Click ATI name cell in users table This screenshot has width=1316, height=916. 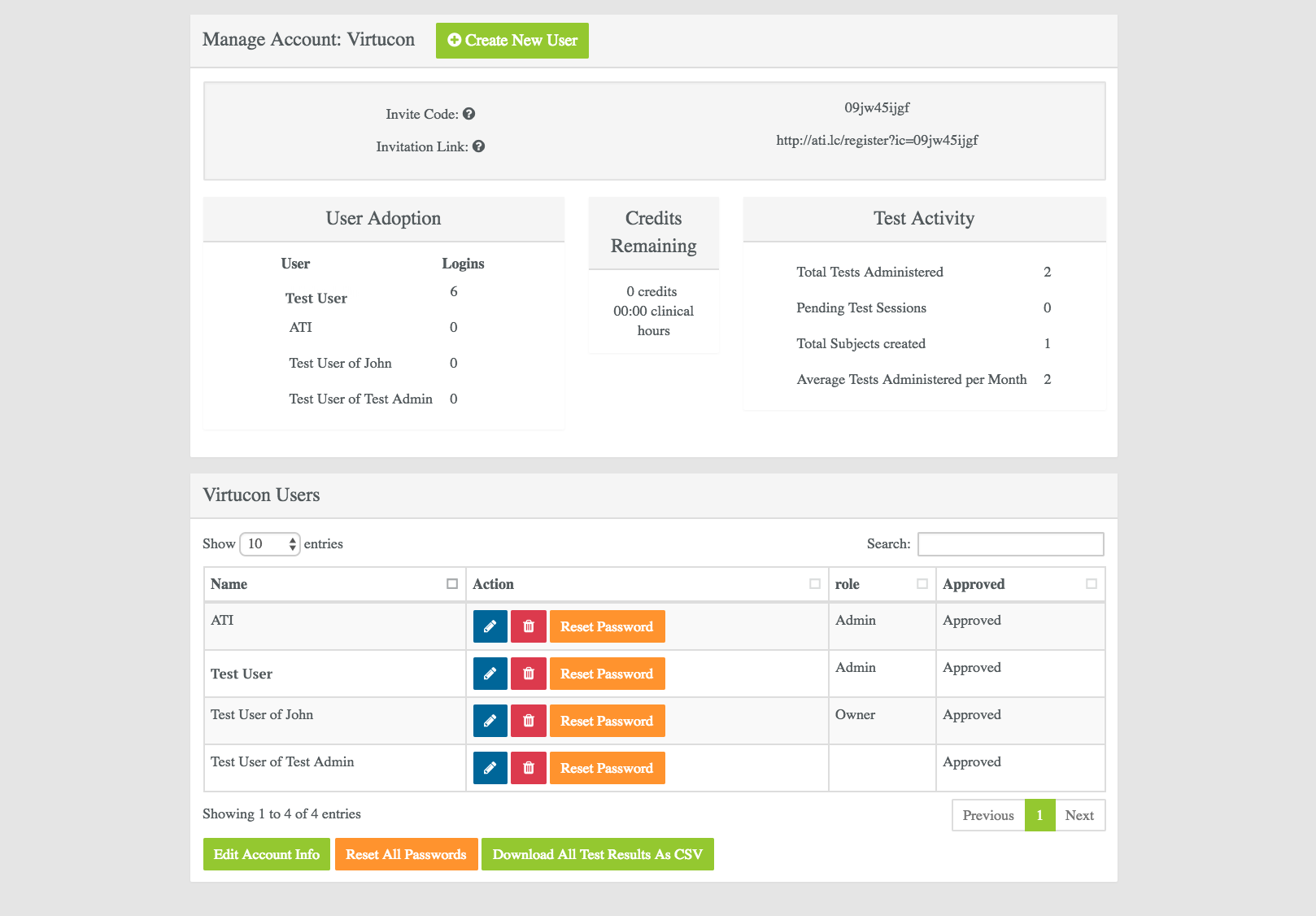pyautogui.click(x=334, y=626)
